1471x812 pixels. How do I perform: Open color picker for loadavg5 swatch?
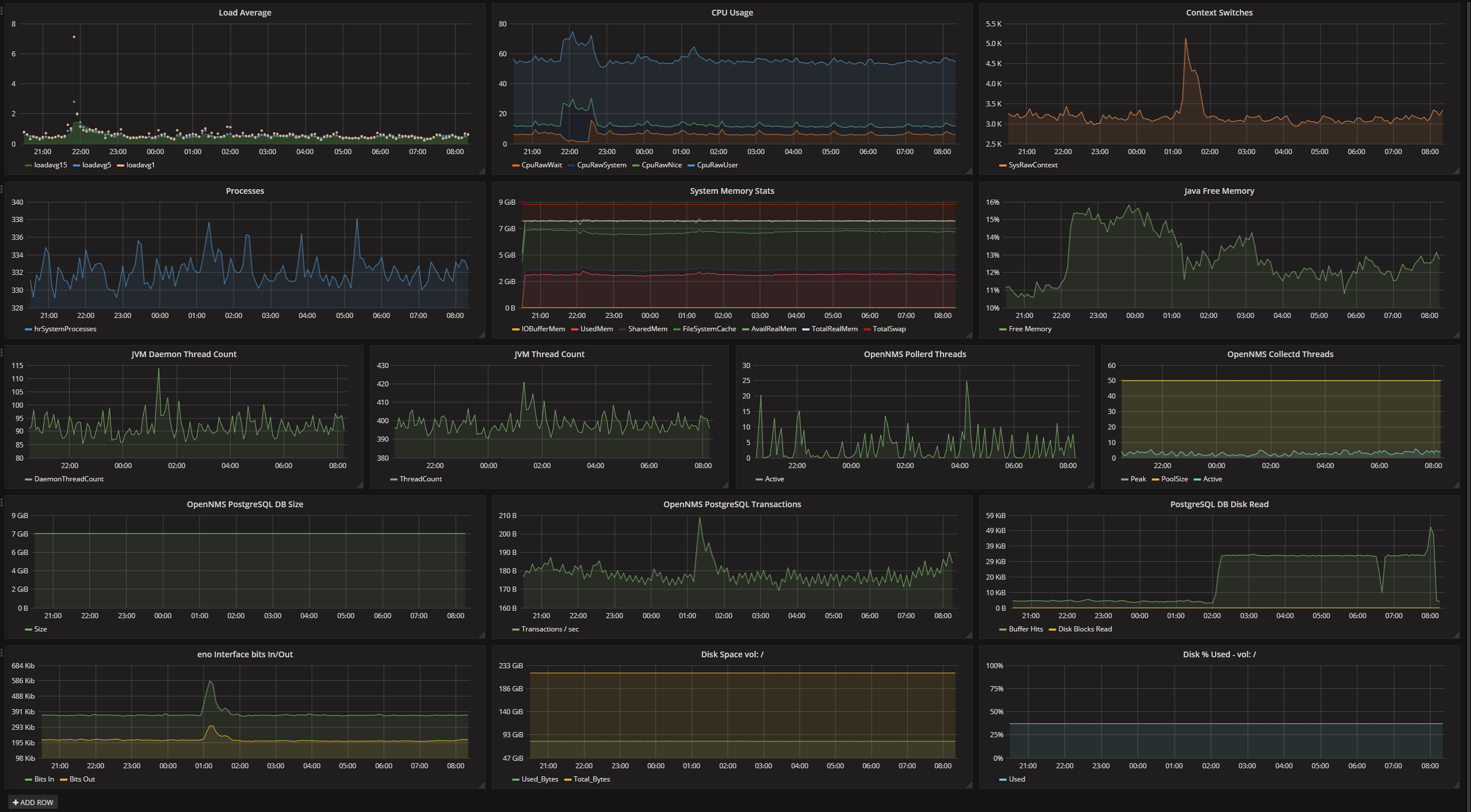coord(76,166)
